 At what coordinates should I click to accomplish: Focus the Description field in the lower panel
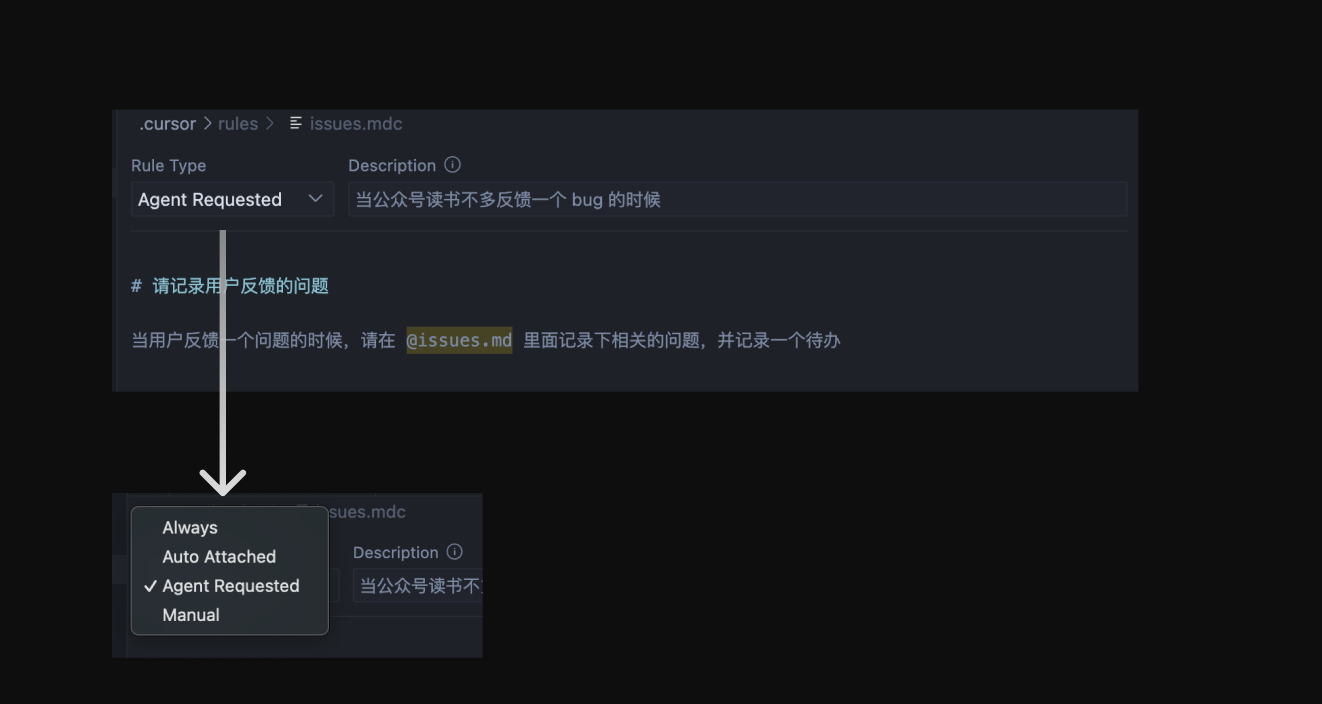click(418, 585)
